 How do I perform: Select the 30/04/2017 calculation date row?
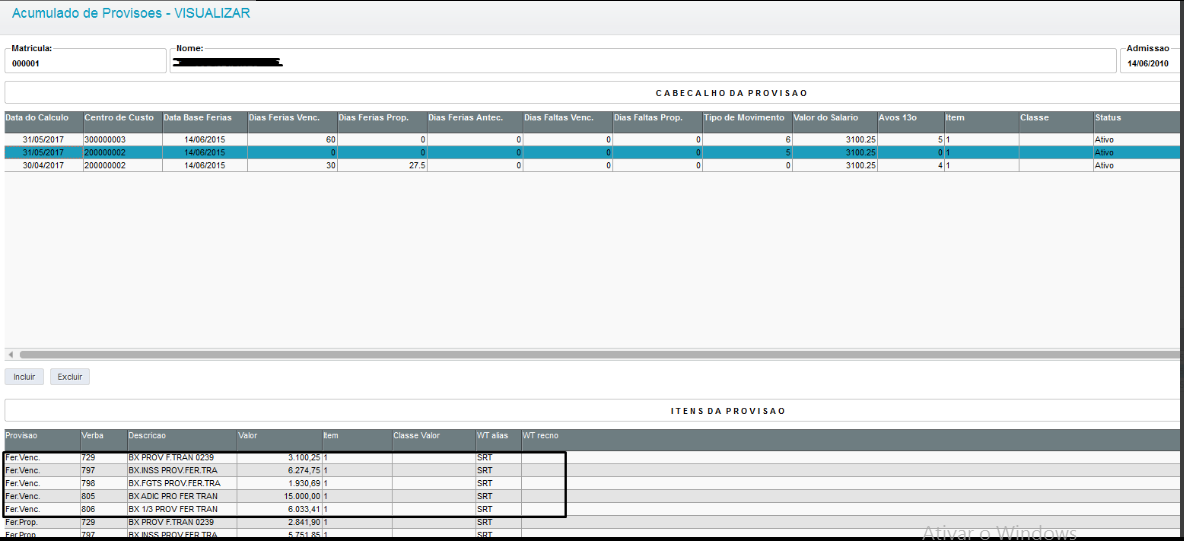[594, 165]
